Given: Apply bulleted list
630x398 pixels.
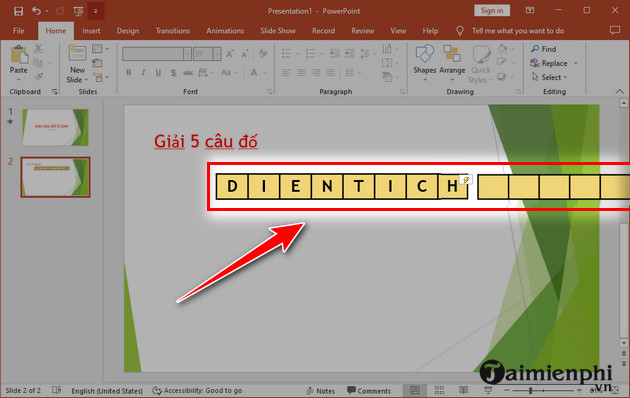Looking at the screenshot, I should coord(286,53).
